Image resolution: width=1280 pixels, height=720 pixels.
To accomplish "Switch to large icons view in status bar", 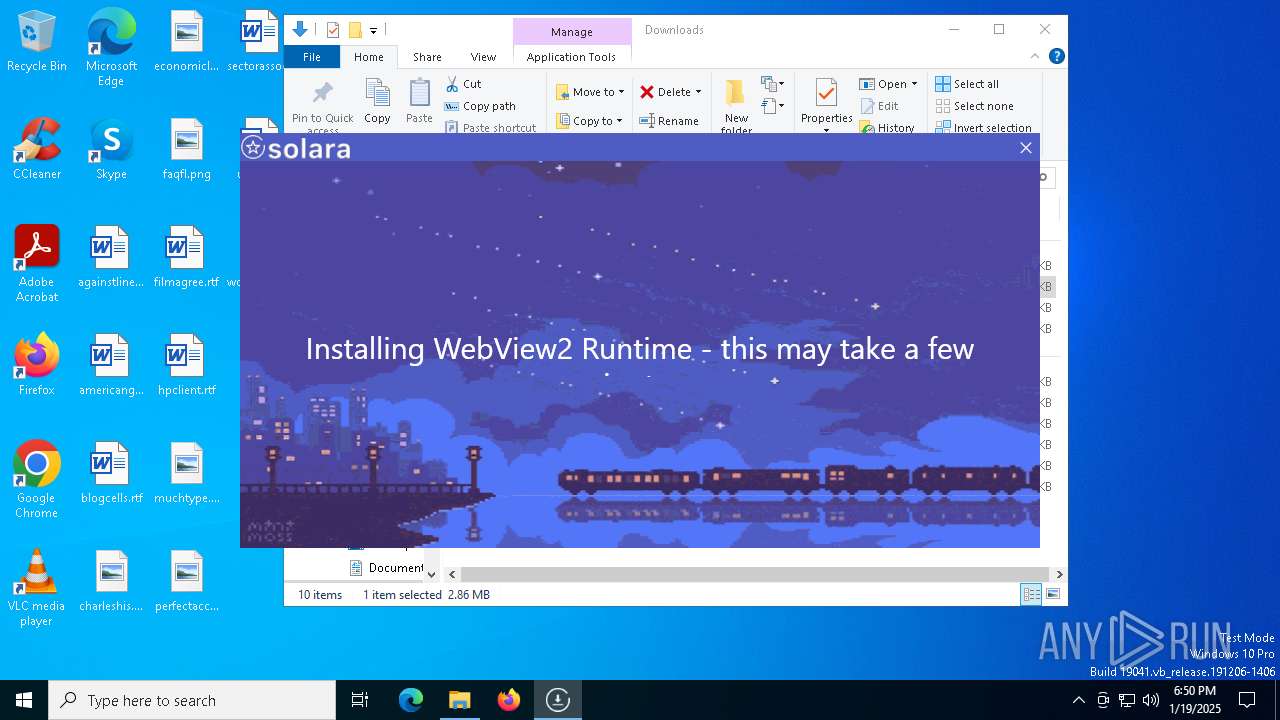I will click(1052, 595).
